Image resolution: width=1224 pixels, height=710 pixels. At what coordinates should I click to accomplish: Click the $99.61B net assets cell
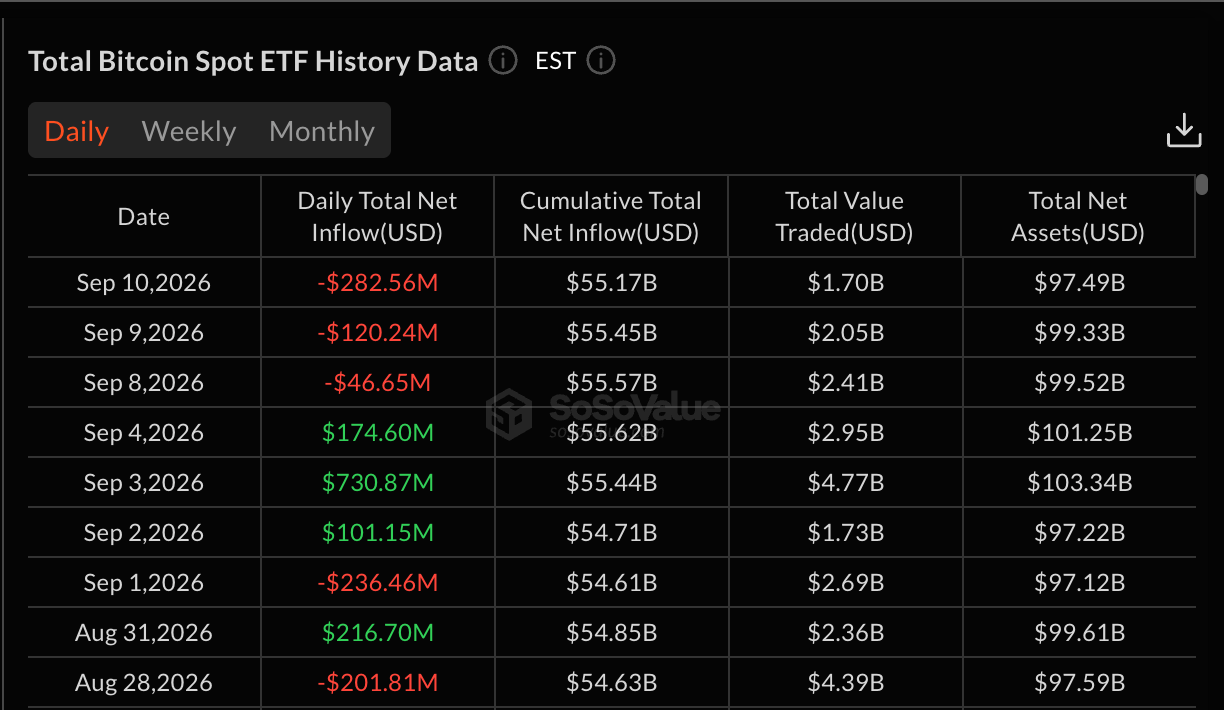click(1079, 633)
